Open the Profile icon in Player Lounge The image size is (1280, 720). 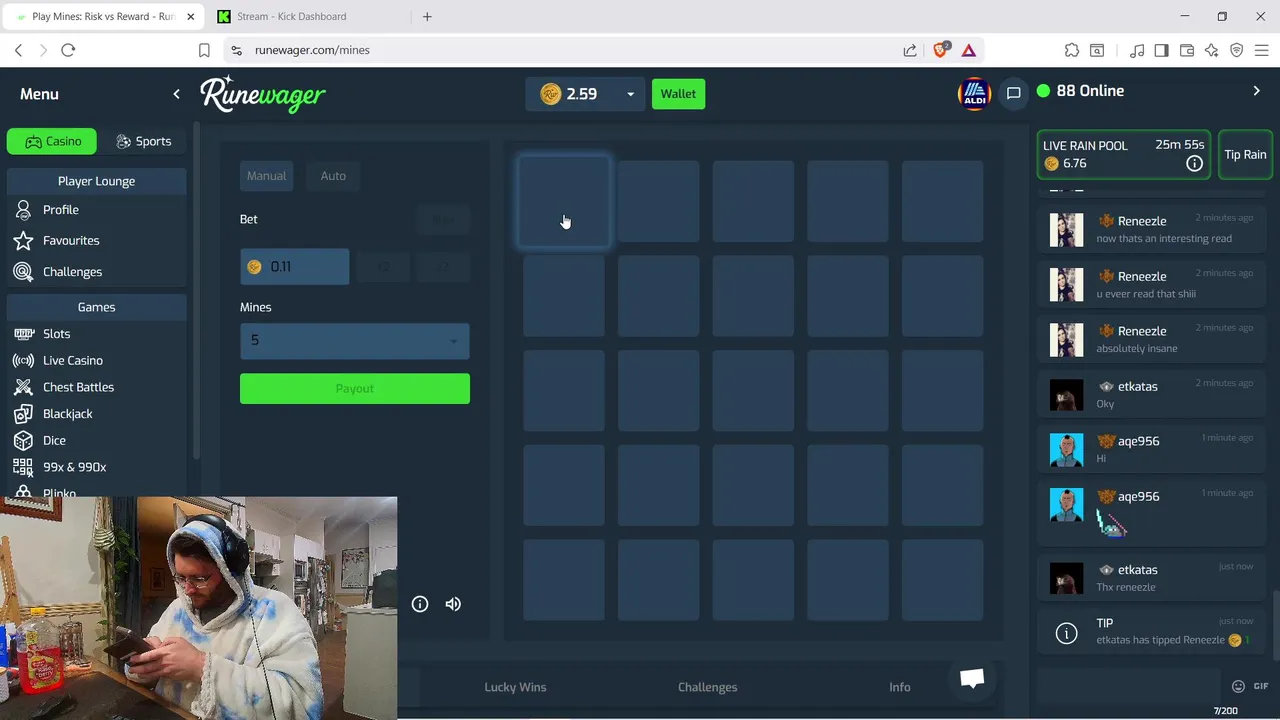coord(23,210)
